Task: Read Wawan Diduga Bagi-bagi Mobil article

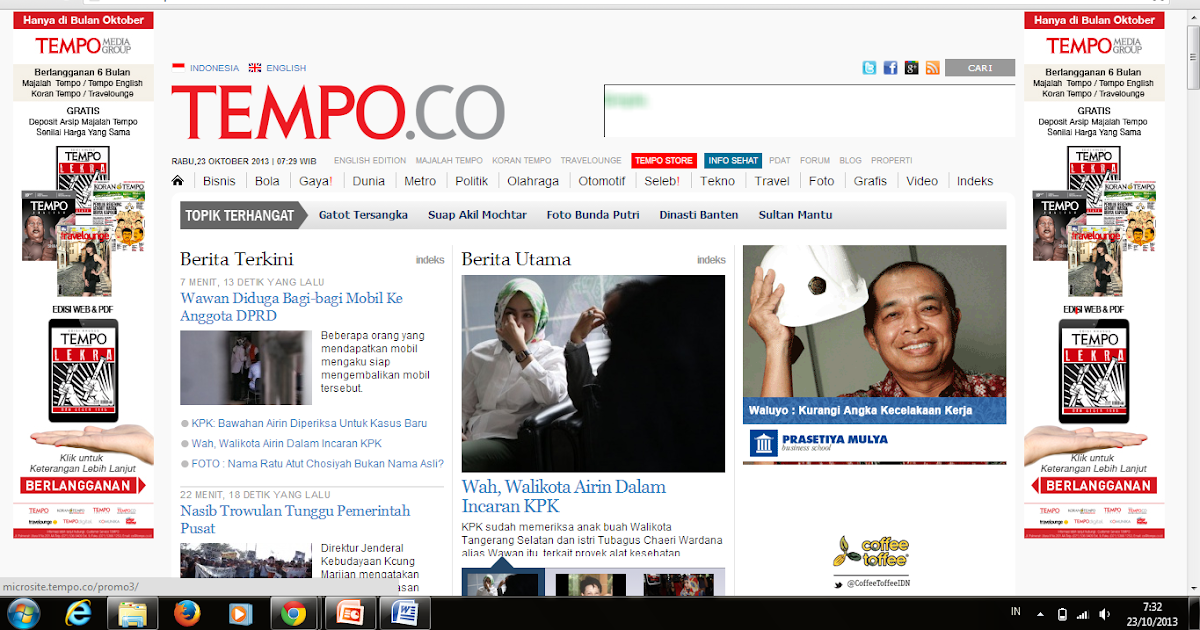Action: pyautogui.click(x=291, y=307)
